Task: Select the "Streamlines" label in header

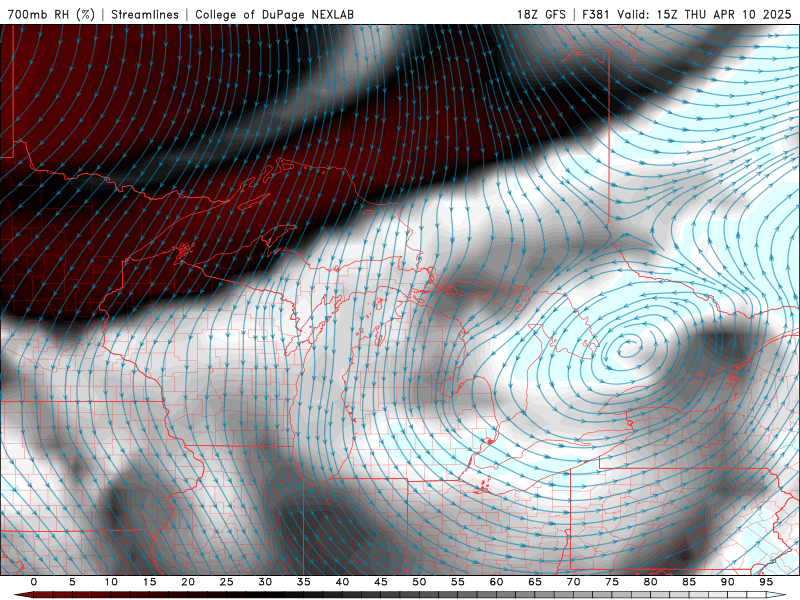Action: tap(145, 14)
